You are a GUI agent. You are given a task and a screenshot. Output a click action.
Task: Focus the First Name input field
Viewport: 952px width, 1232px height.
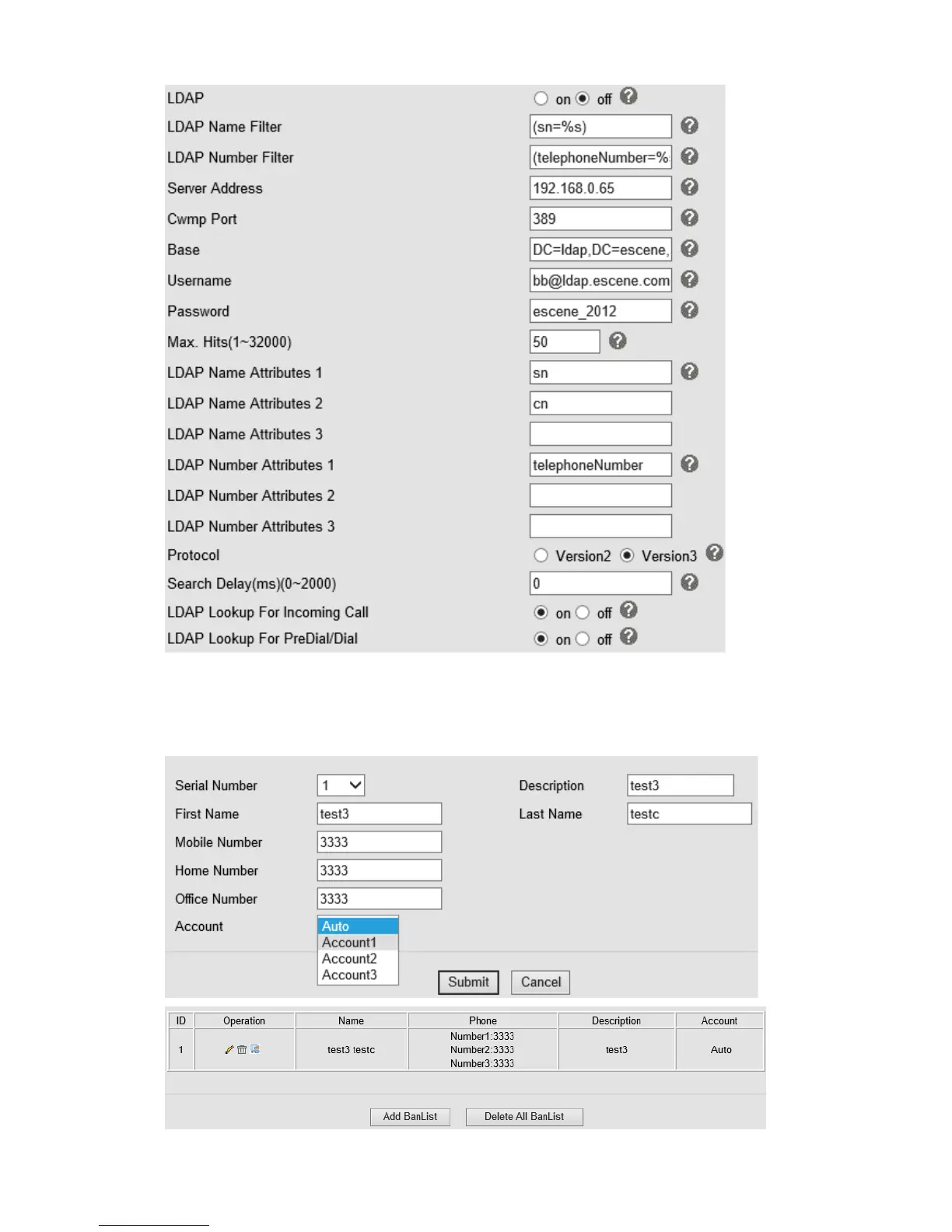380,814
